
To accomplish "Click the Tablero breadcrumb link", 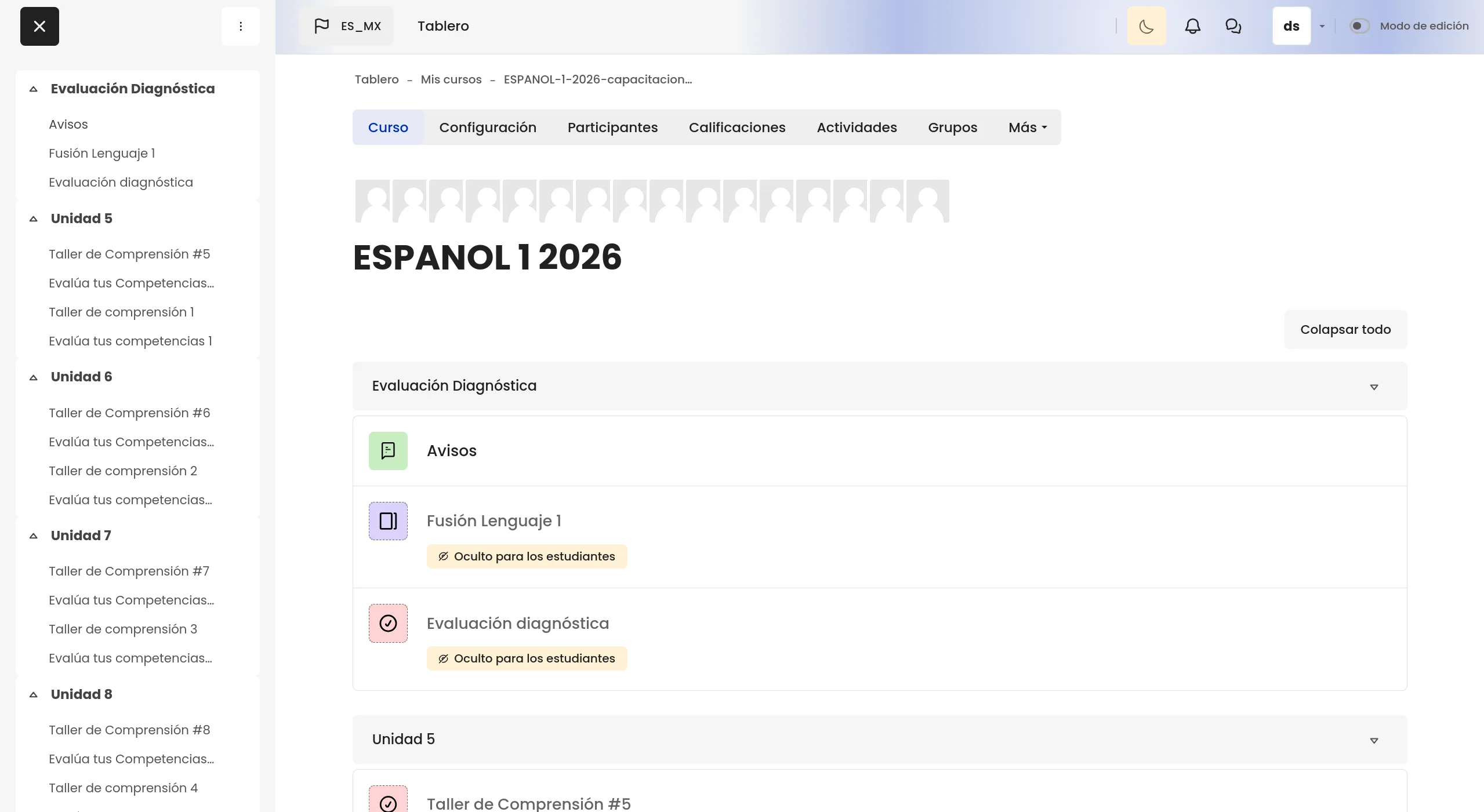I will point(376,79).
